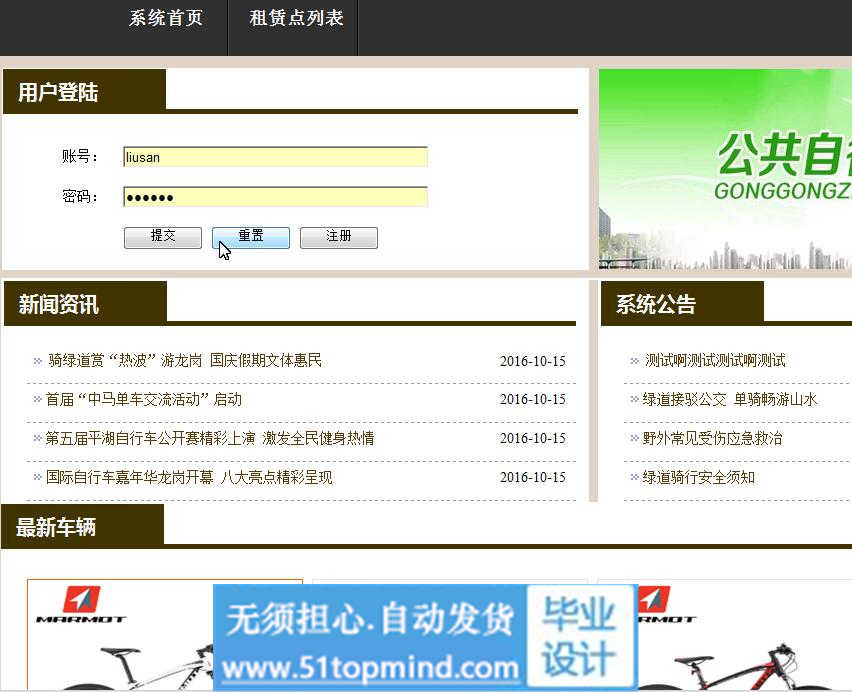Open news 首届“中马单车交流活动”启动
Screen dimensions: 852x692
pos(143,399)
